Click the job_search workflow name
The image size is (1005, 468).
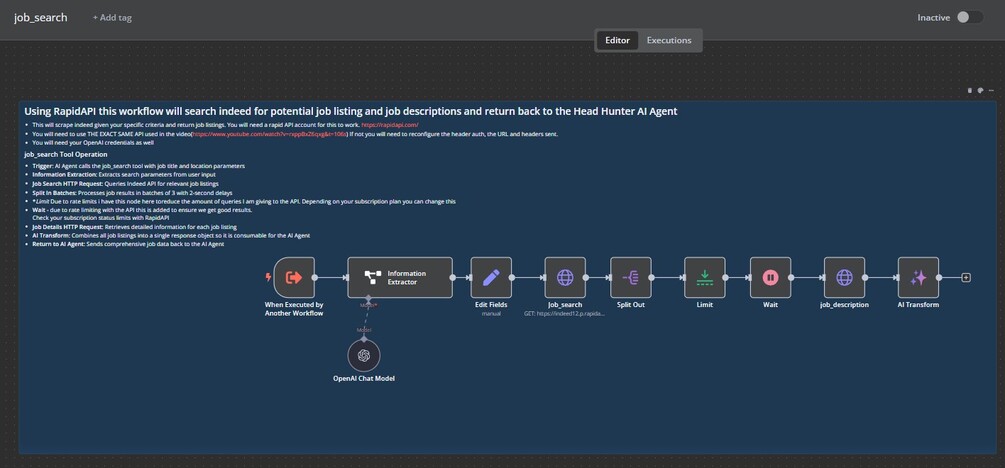point(40,17)
